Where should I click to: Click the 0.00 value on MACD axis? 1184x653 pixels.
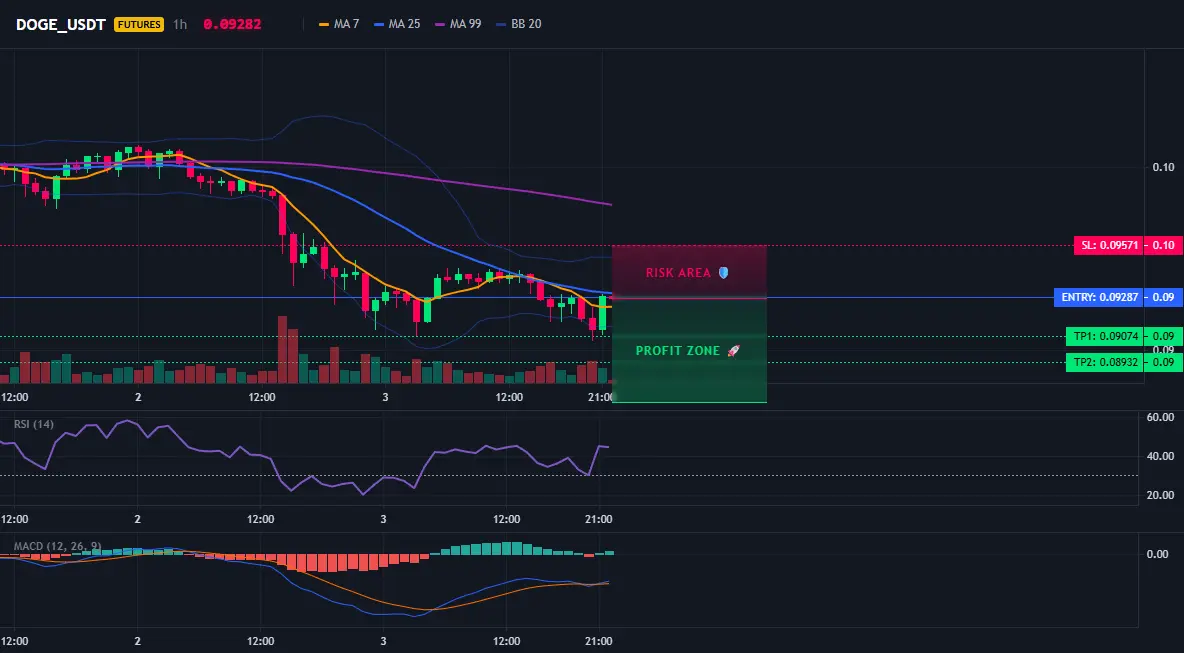pyautogui.click(x=1158, y=554)
